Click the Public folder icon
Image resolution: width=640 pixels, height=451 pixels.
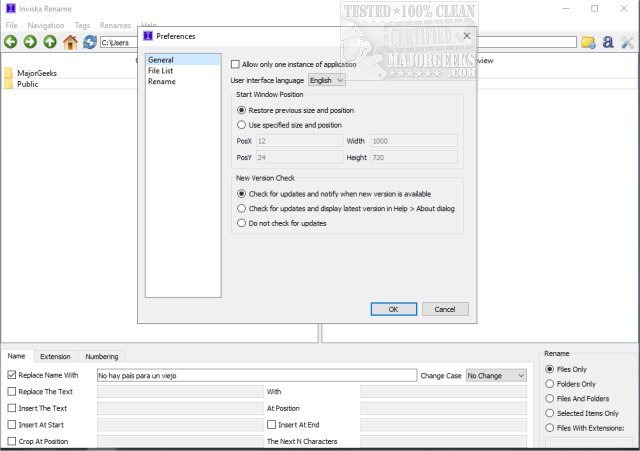9,84
